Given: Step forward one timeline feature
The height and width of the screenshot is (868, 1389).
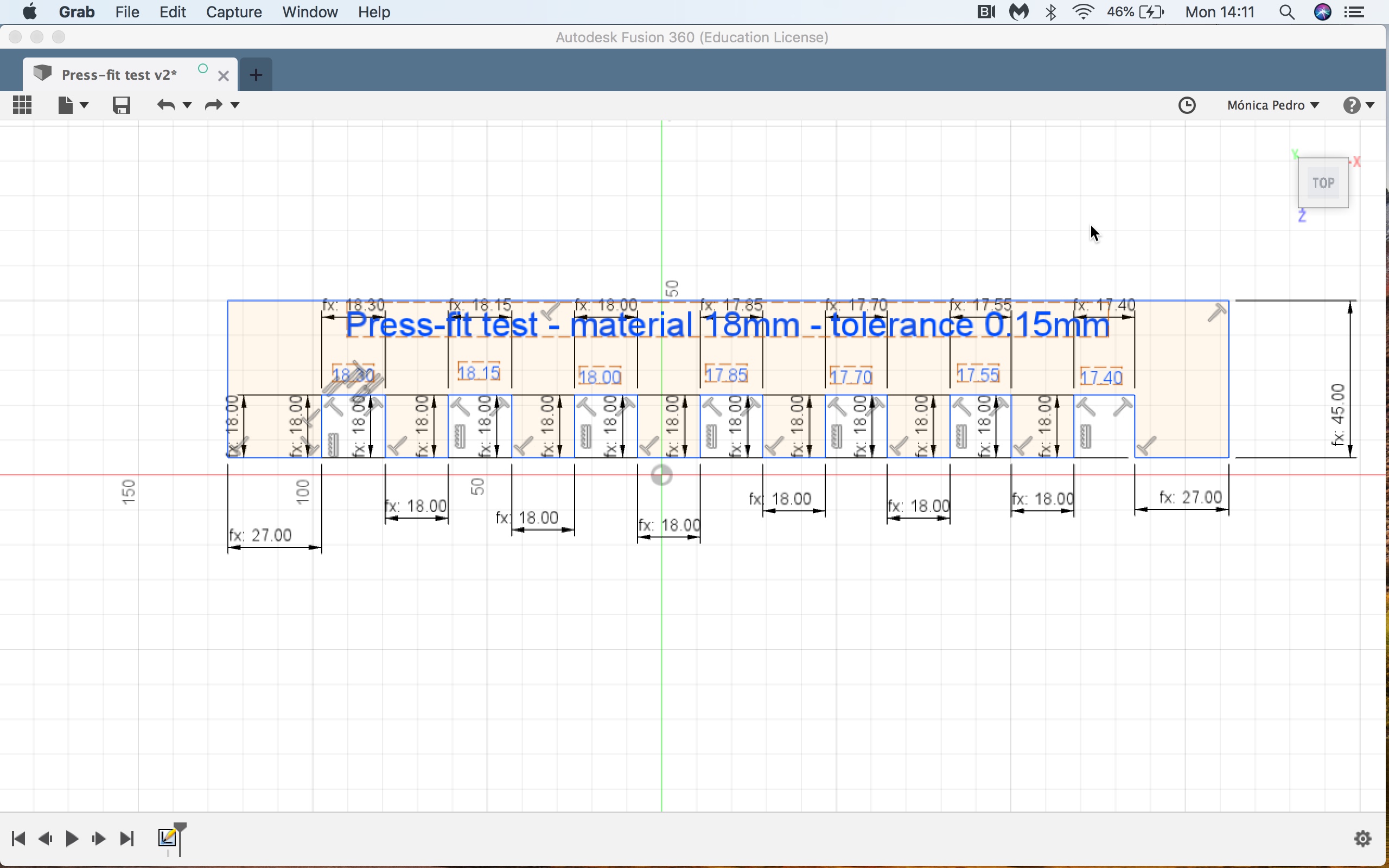Looking at the screenshot, I should coord(99,839).
